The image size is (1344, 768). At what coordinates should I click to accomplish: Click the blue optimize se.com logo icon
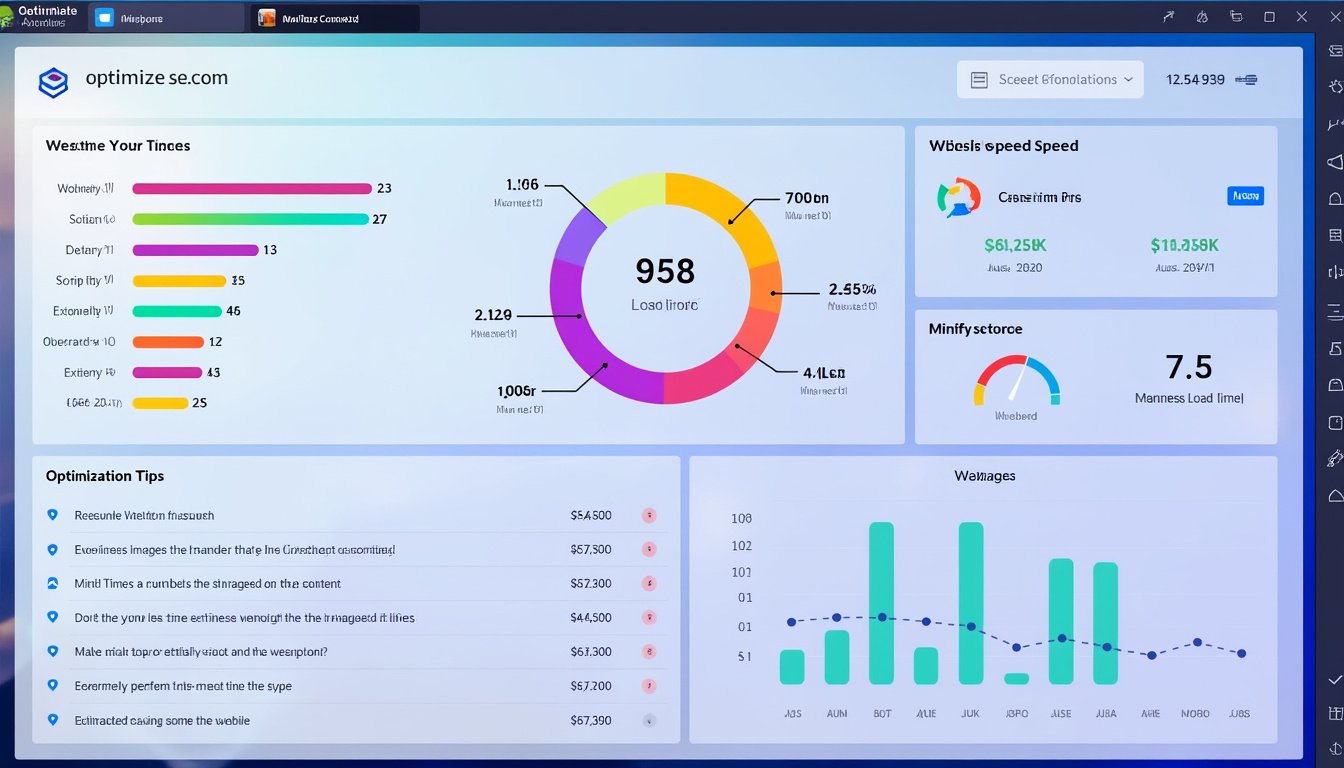[x=52, y=82]
